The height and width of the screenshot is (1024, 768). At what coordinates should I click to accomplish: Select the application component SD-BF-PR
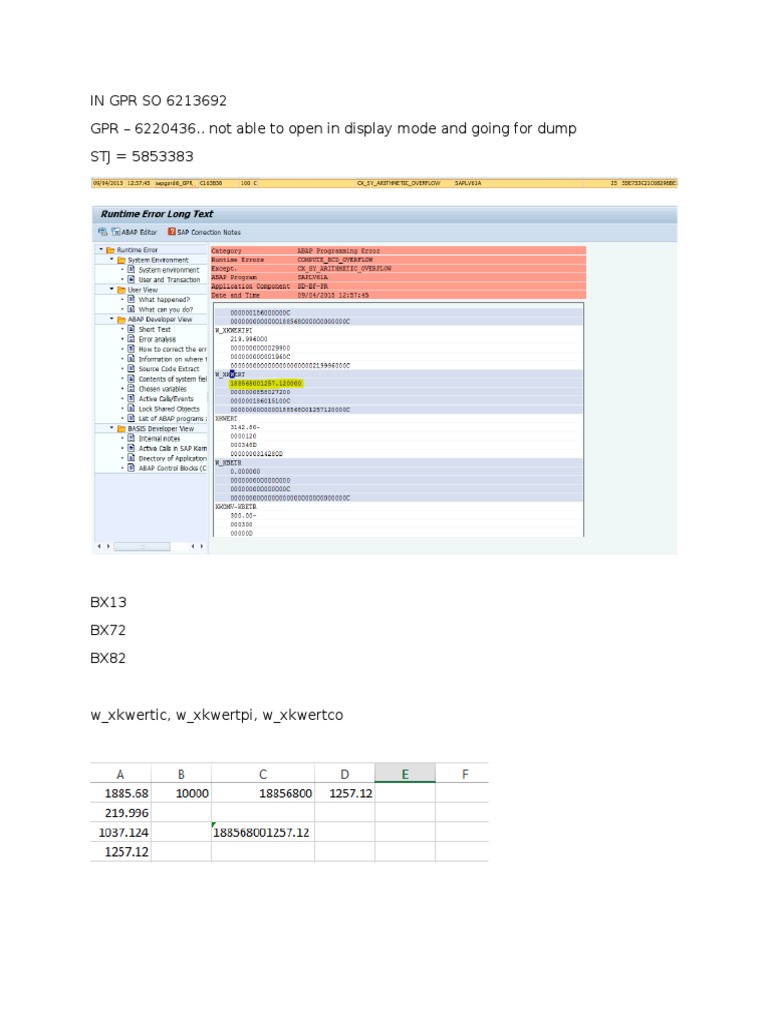(x=313, y=286)
